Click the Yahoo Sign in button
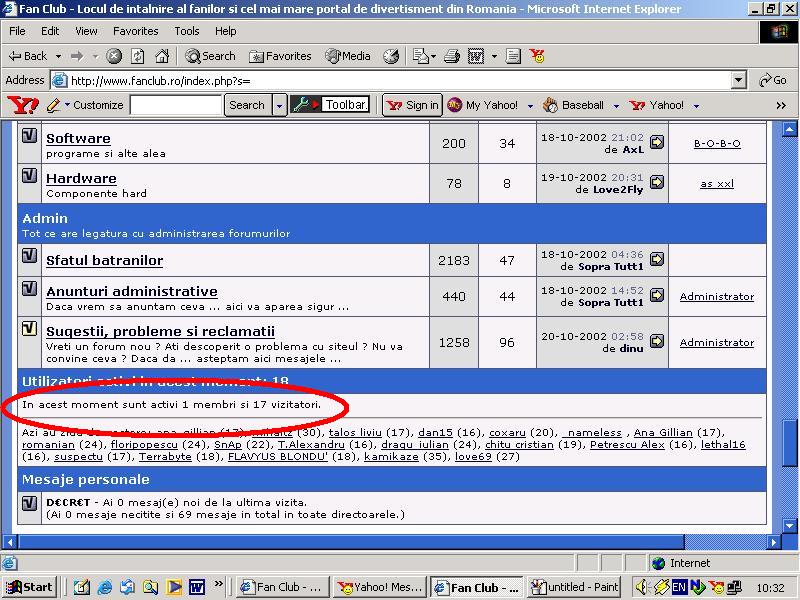800x600 pixels. pos(412,105)
